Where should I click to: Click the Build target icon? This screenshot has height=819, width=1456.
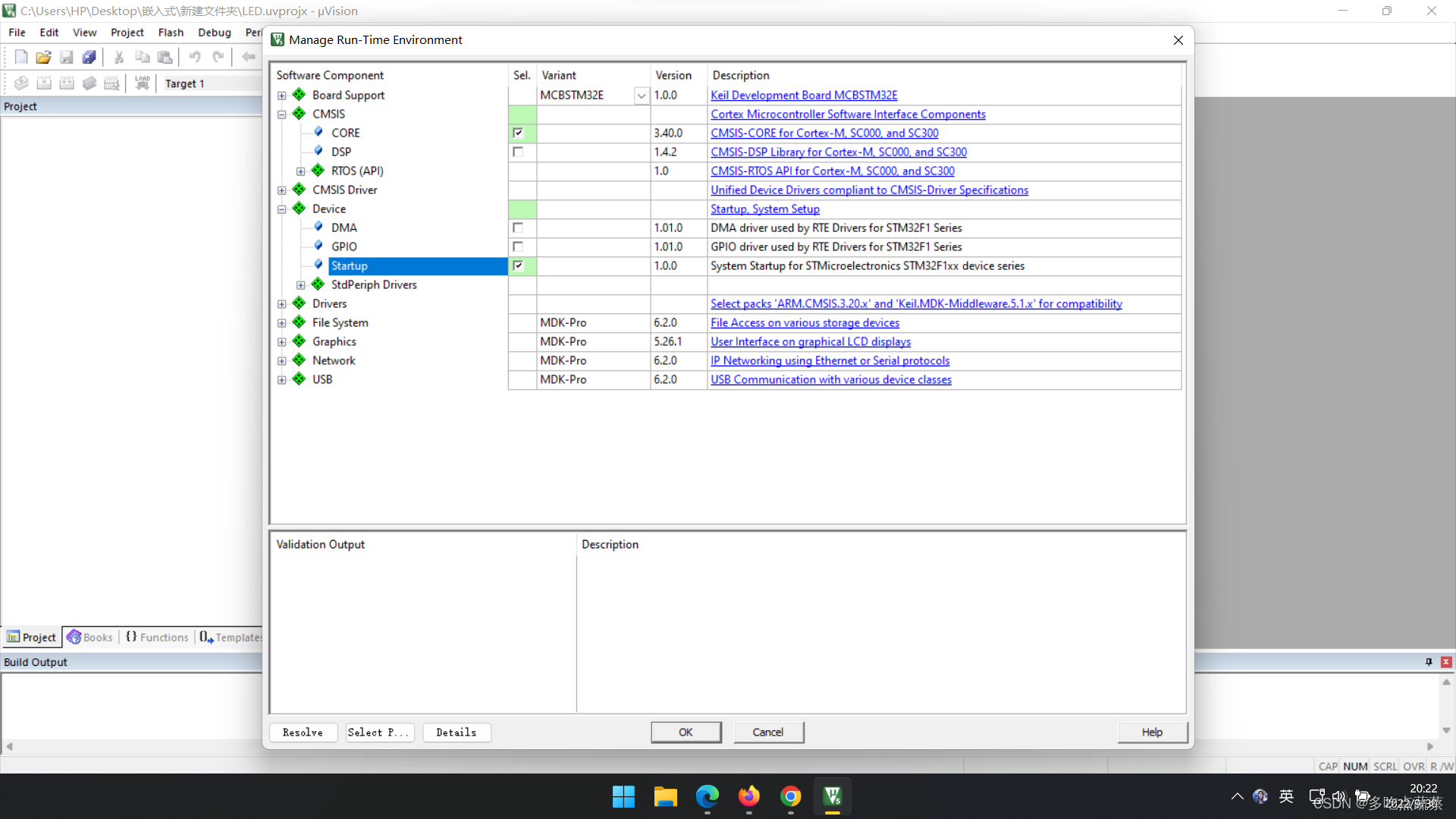44,83
